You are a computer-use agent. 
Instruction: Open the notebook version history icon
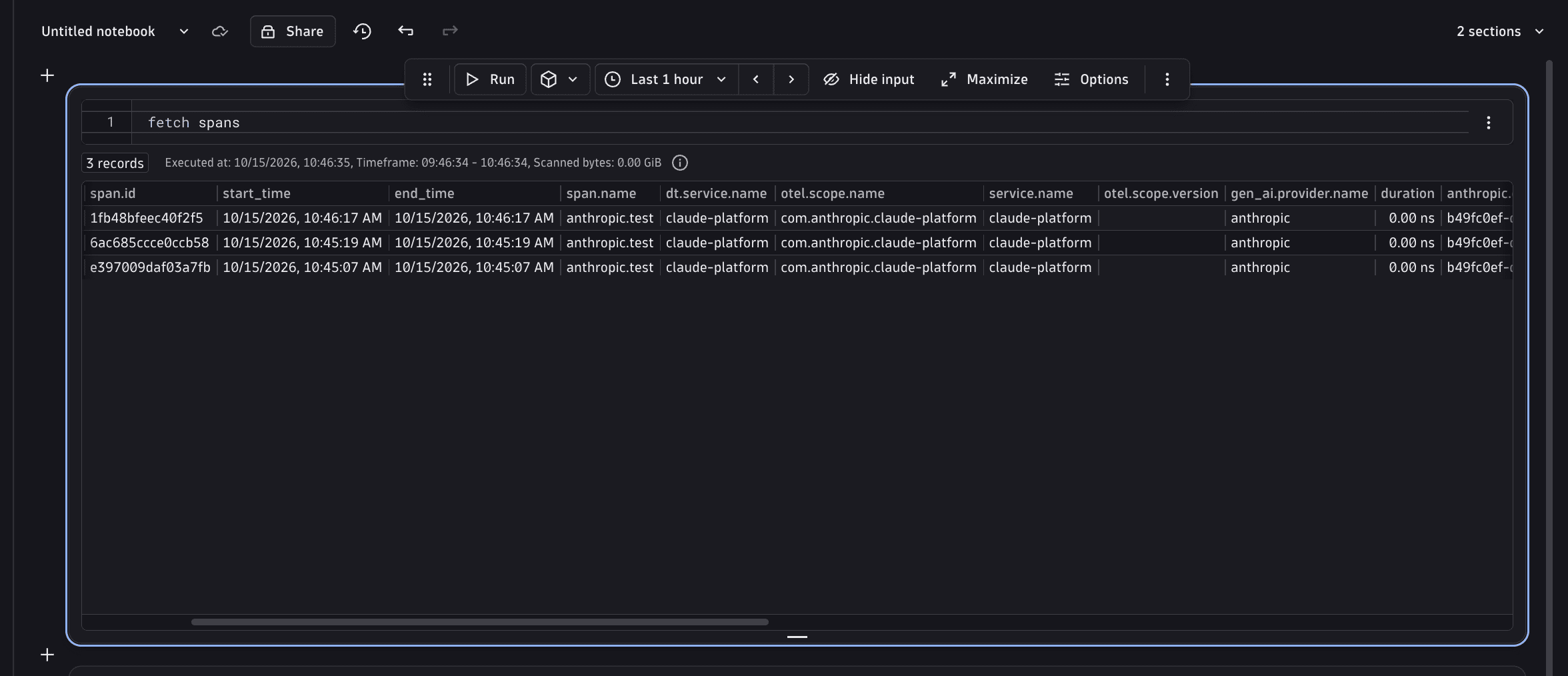[x=362, y=31]
